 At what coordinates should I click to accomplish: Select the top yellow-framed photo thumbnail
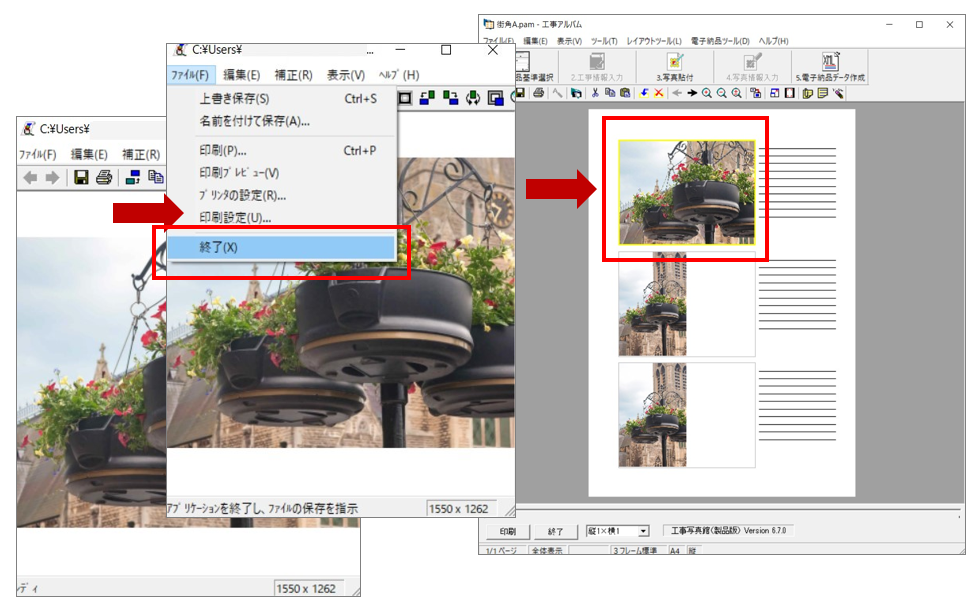685,190
